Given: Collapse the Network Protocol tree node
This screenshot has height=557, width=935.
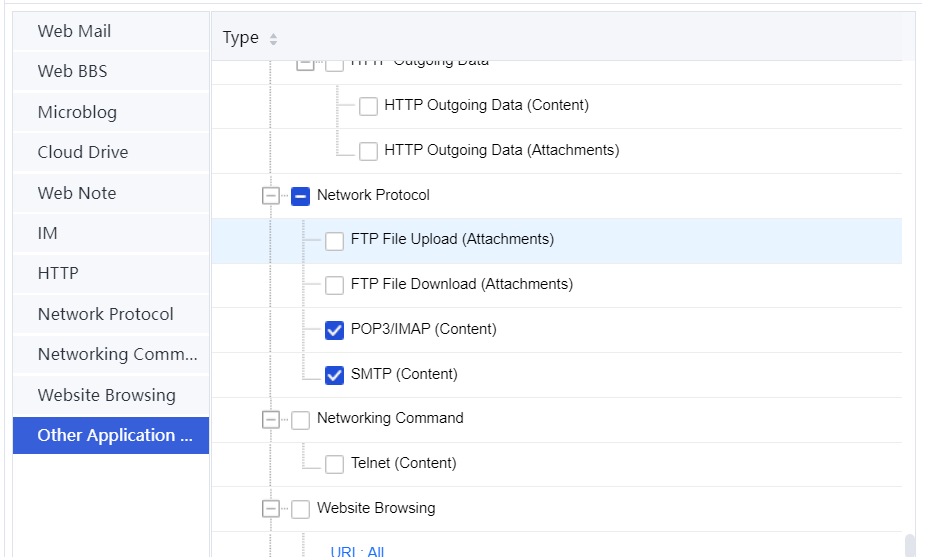Looking at the screenshot, I should (271, 196).
